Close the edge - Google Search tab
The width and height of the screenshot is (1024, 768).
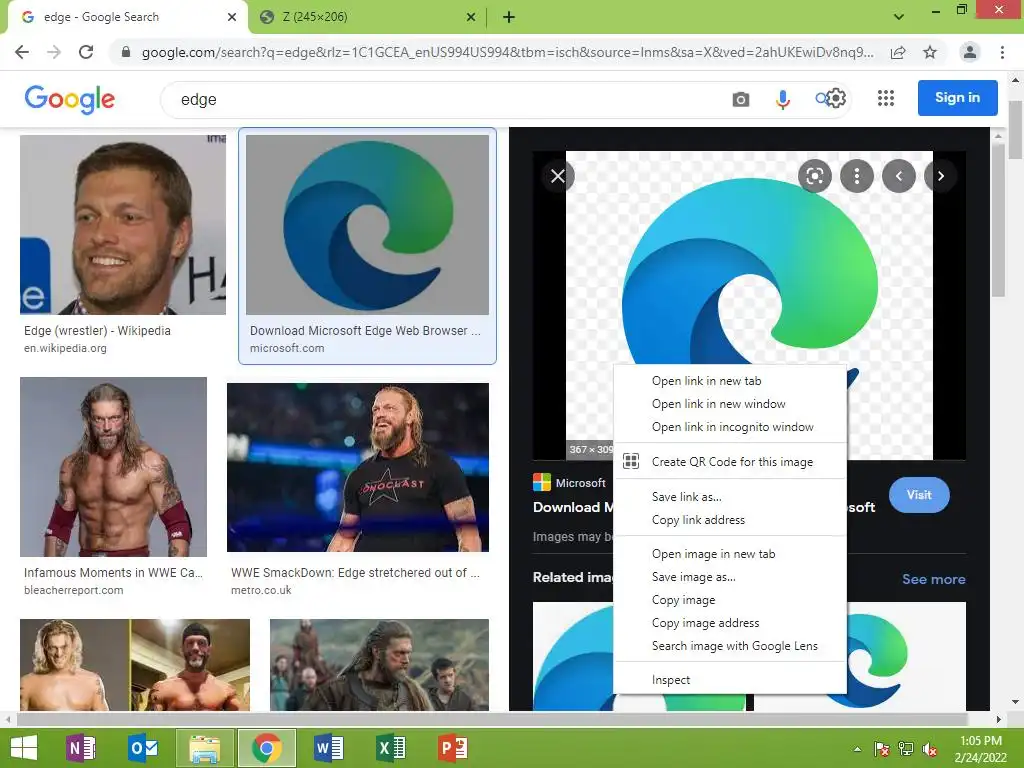pyautogui.click(x=232, y=17)
